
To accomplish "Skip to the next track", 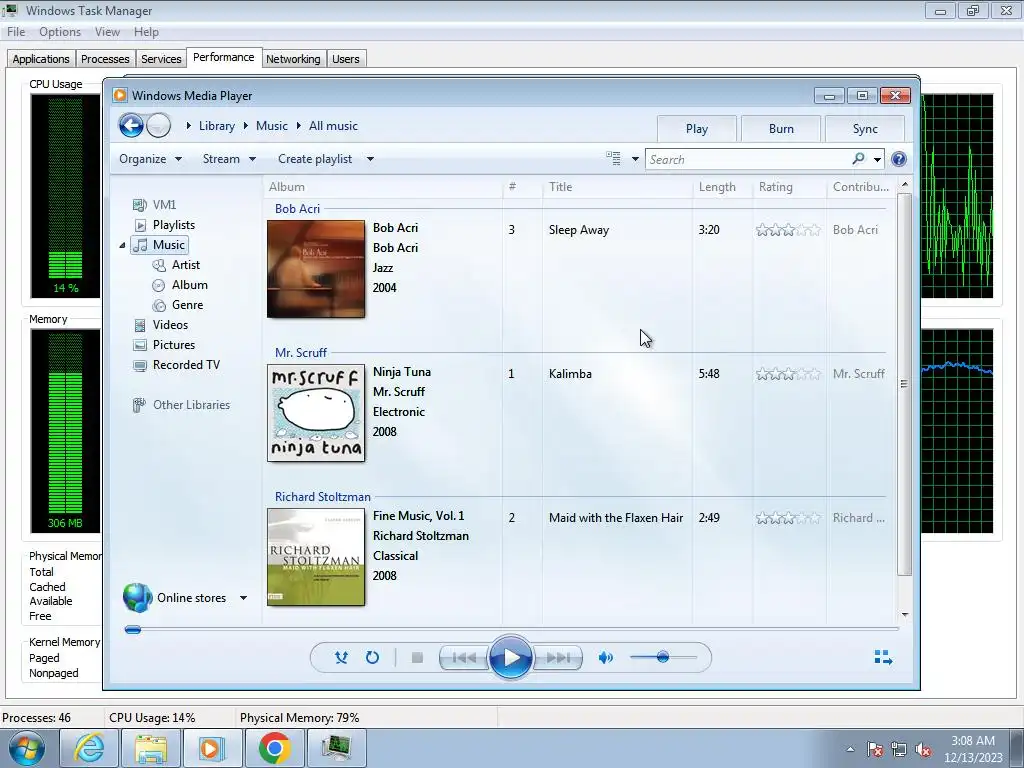I will tap(557, 658).
